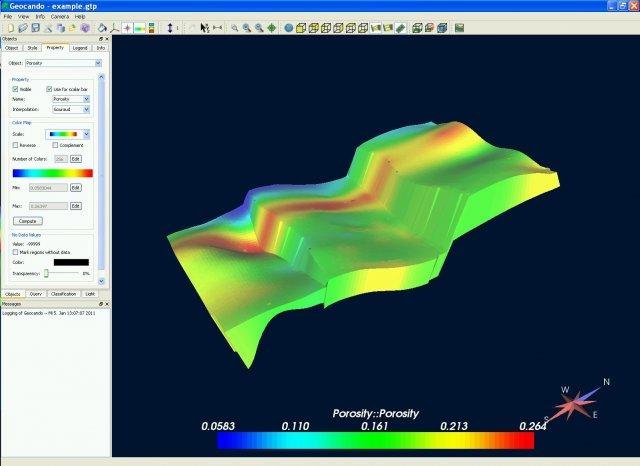Image resolution: width=640 pixels, height=466 pixels.
Task: Click the Min value input field
Action: click(x=49, y=187)
